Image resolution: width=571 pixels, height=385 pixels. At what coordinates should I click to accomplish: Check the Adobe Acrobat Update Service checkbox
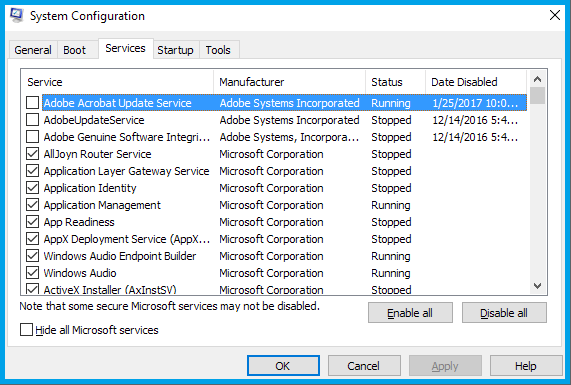click(x=32, y=103)
